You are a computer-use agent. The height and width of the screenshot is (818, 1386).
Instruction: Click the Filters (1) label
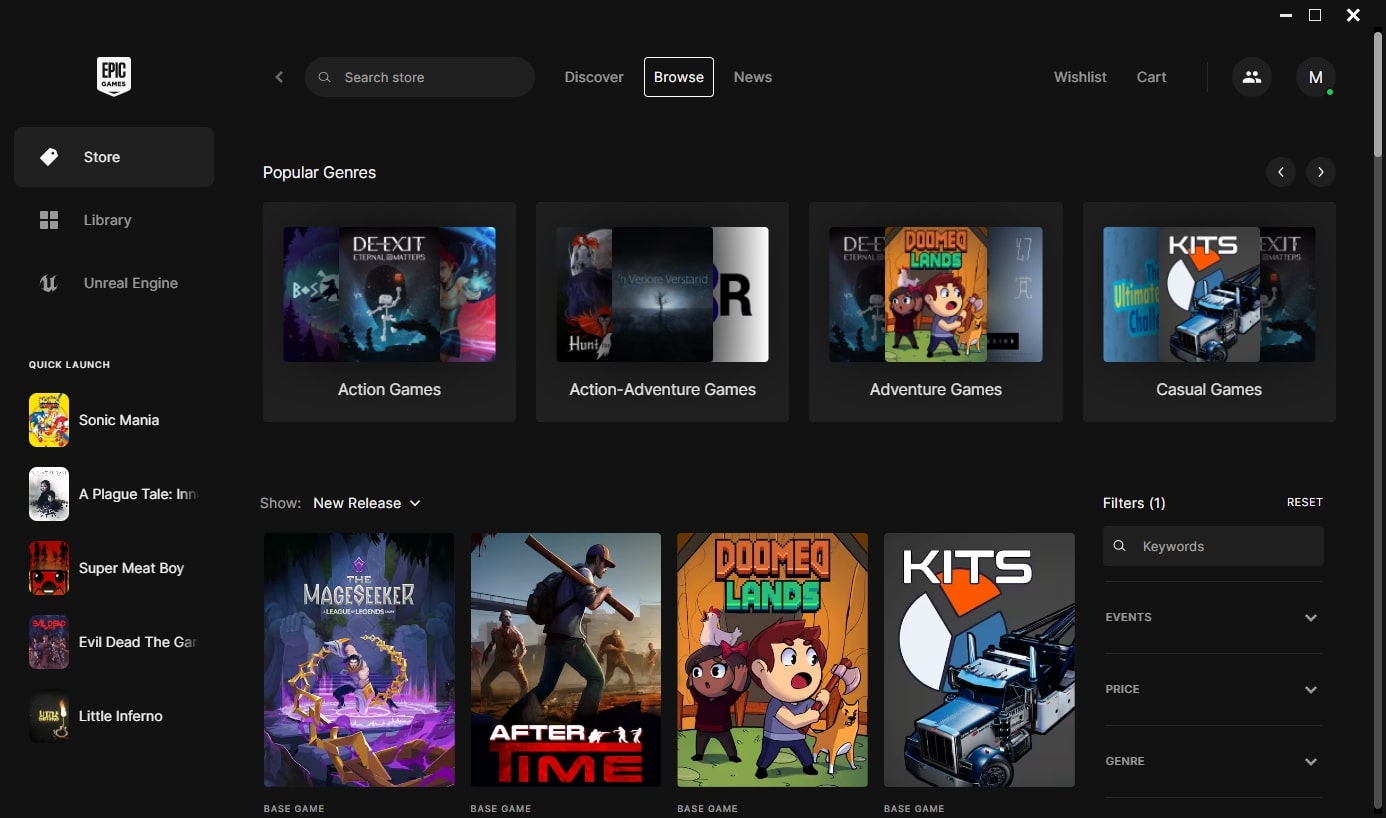[x=1134, y=503]
